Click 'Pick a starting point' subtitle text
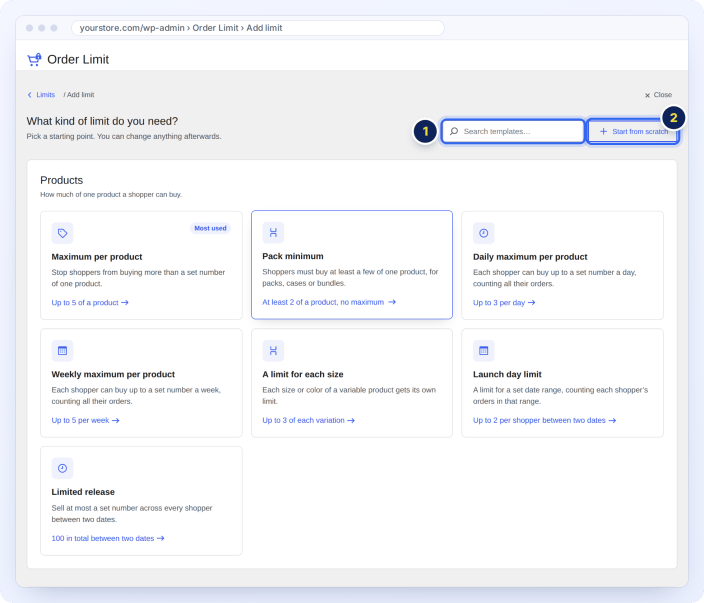This screenshot has width=704, height=603. point(124,136)
